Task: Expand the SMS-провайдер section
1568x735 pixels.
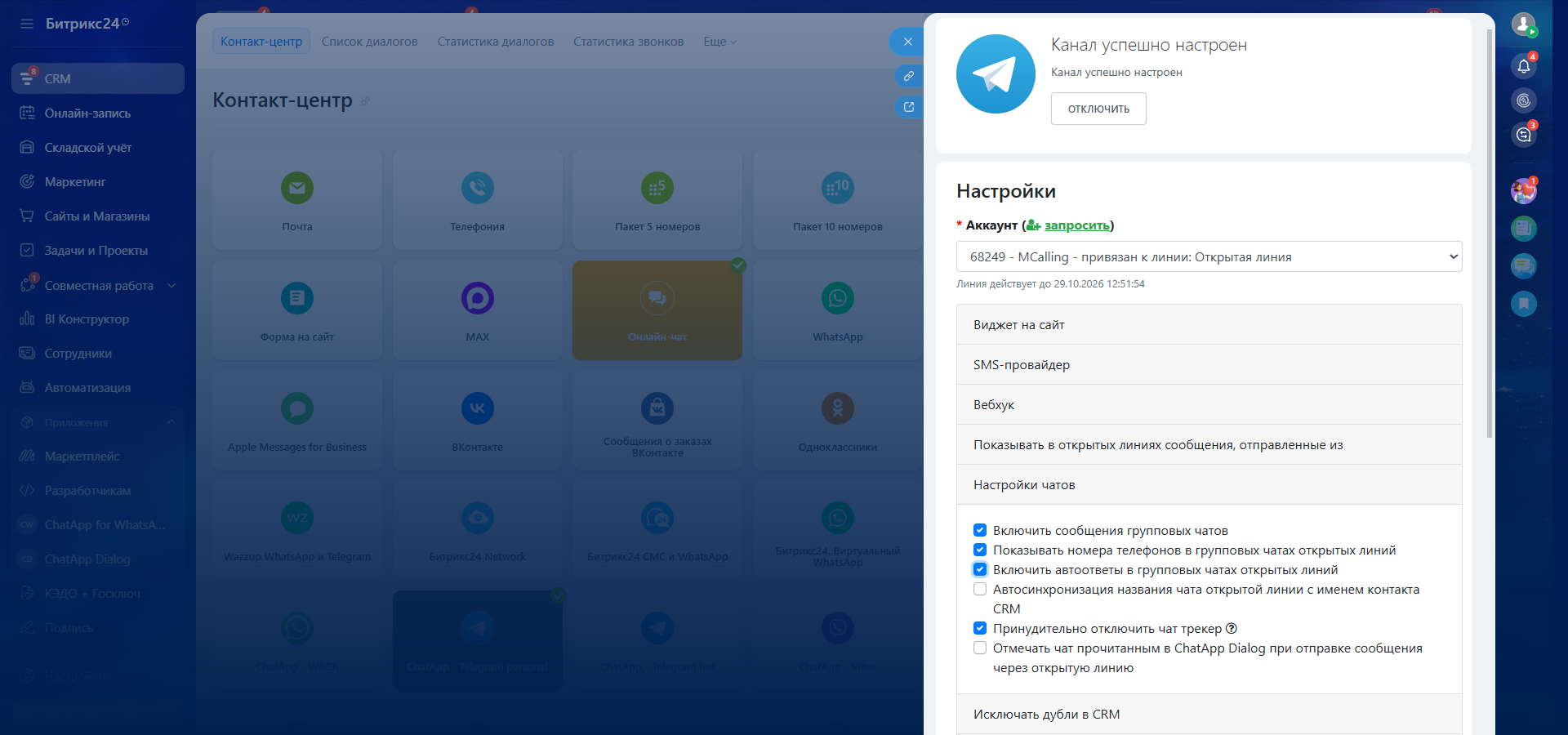Action: pyautogui.click(x=1209, y=364)
